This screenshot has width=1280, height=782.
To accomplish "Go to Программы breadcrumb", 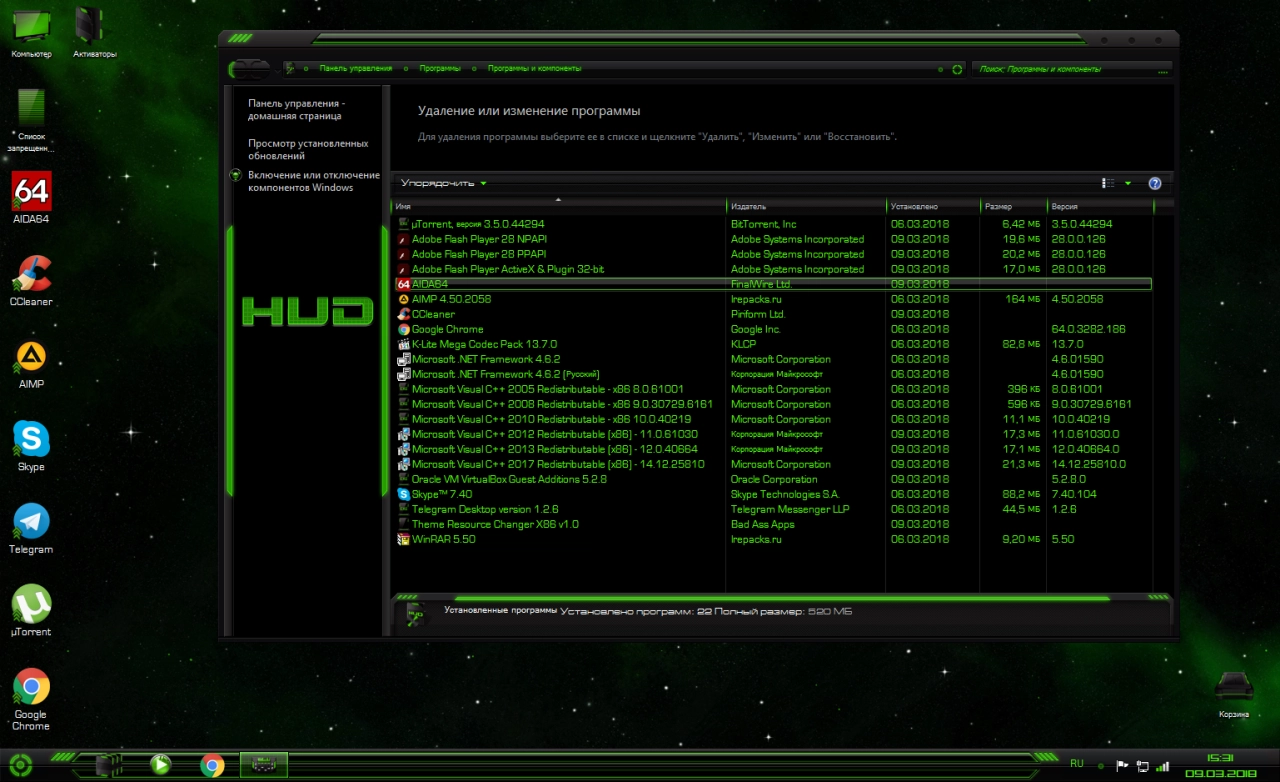I will click(440, 69).
